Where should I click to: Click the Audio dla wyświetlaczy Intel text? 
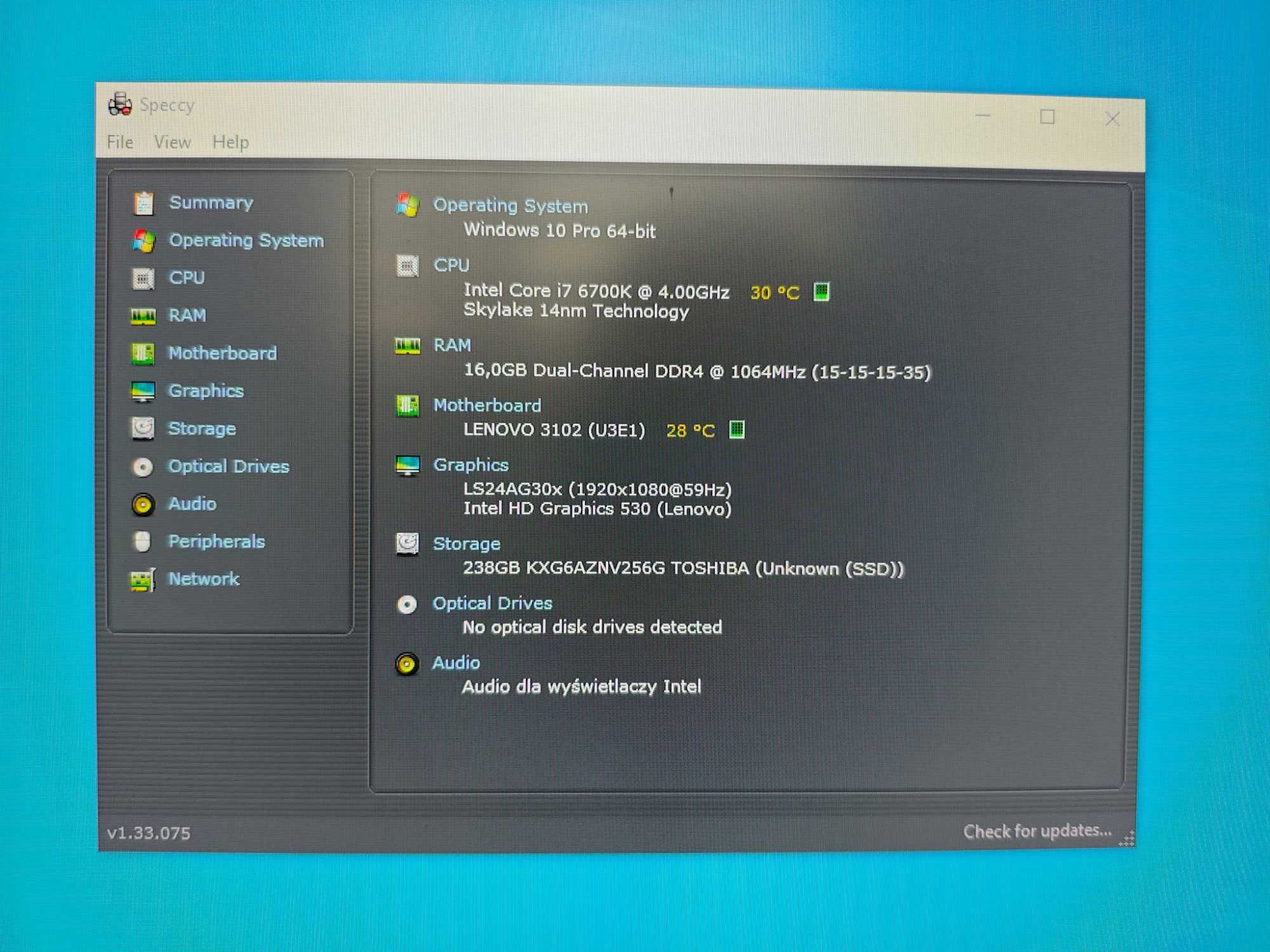[x=582, y=687]
